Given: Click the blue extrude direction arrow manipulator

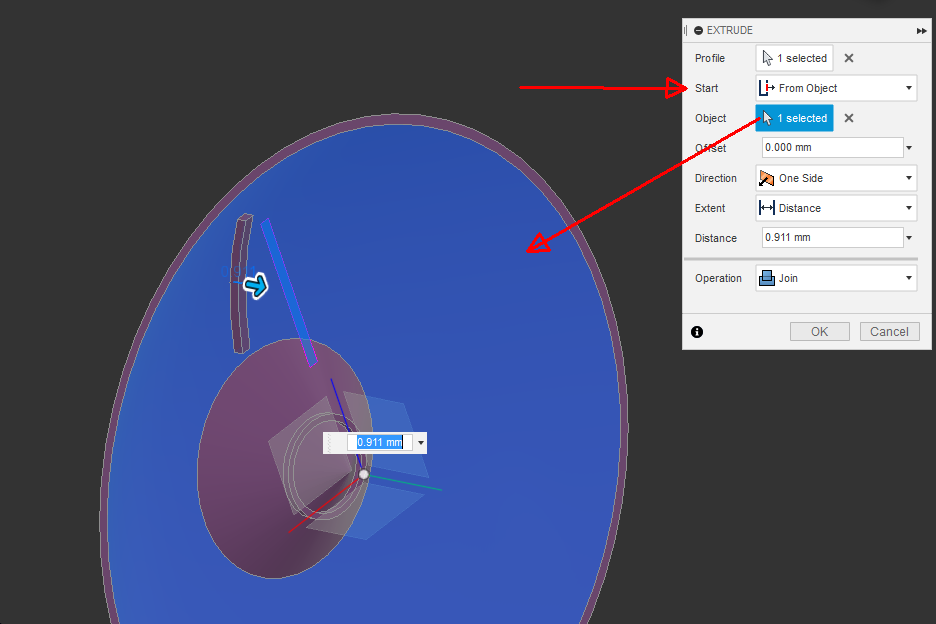Looking at the screenshot, I should [256, 285].
